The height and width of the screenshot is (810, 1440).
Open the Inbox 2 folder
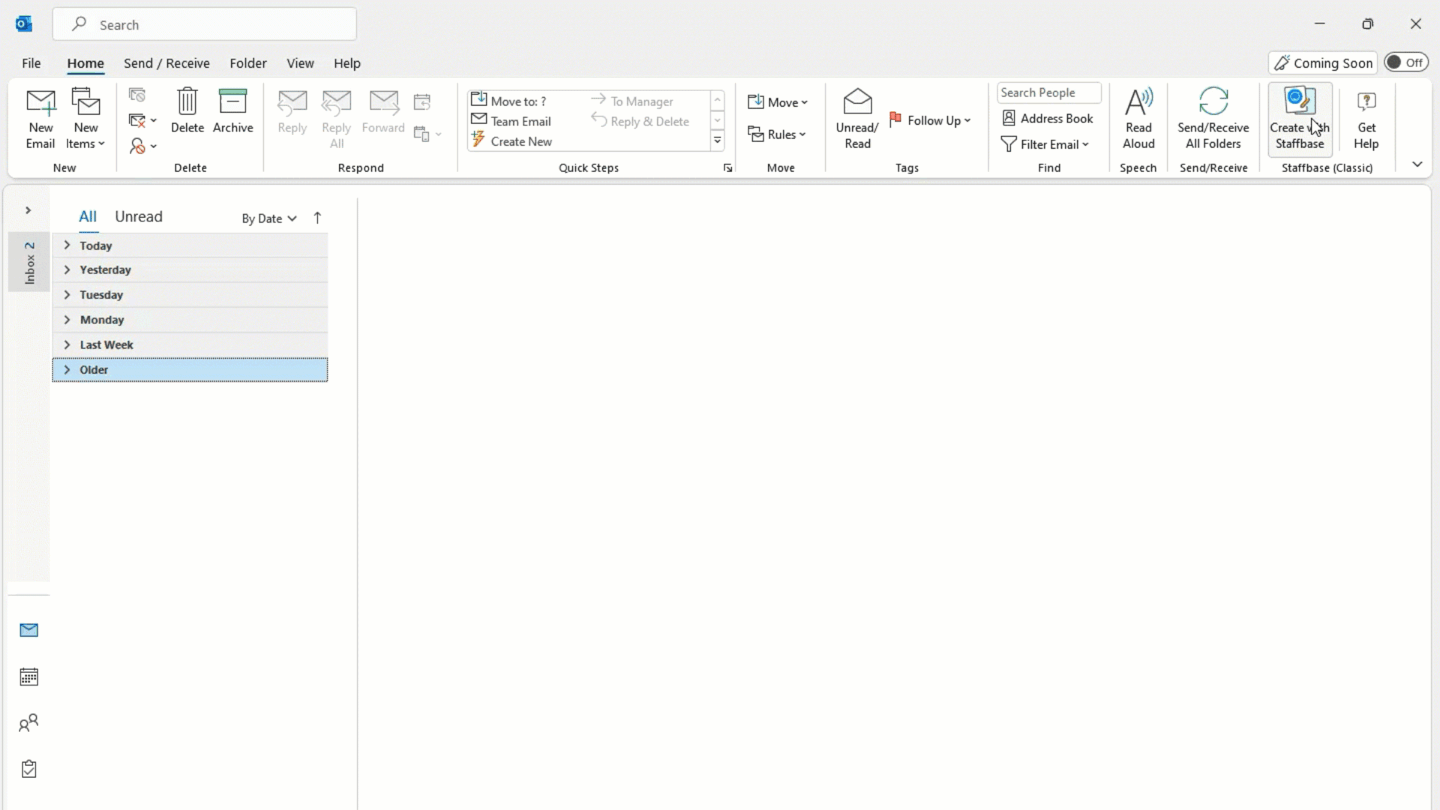click(x=29, y=262)
